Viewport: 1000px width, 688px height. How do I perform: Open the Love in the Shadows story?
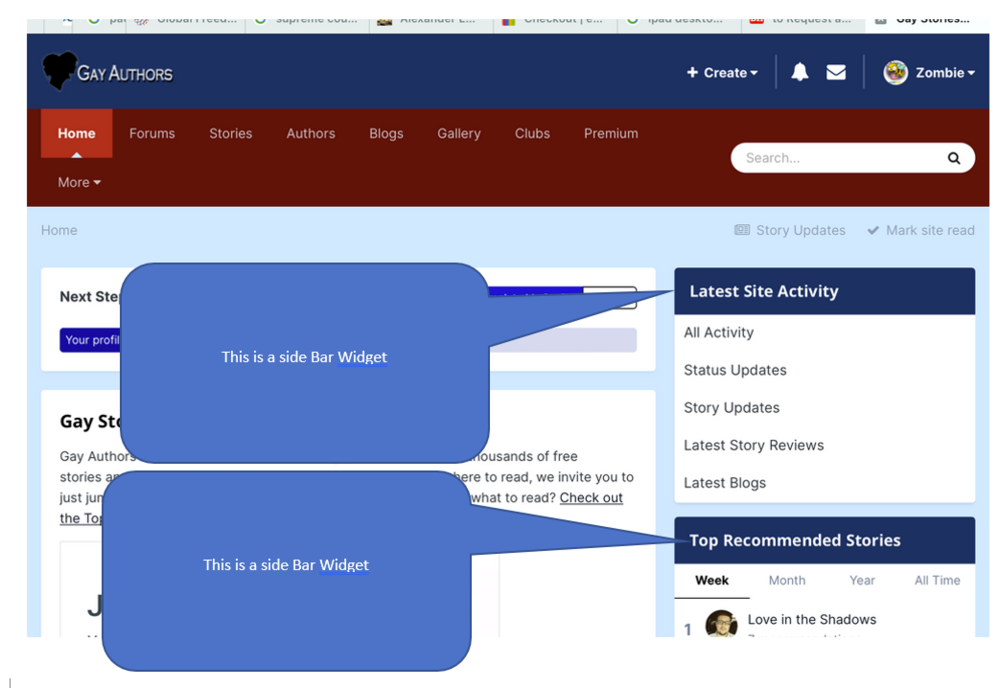pos(811,619)
